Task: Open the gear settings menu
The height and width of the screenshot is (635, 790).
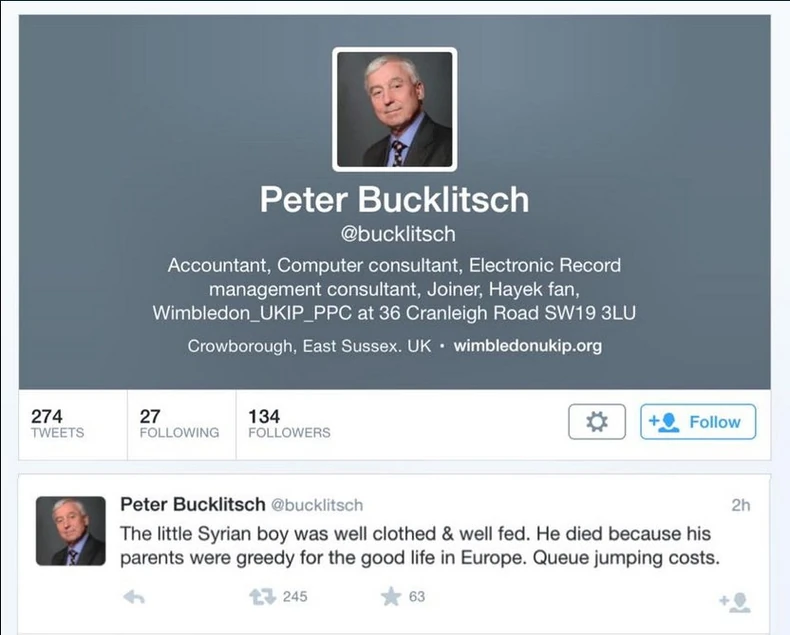Action: click(597, 421)
